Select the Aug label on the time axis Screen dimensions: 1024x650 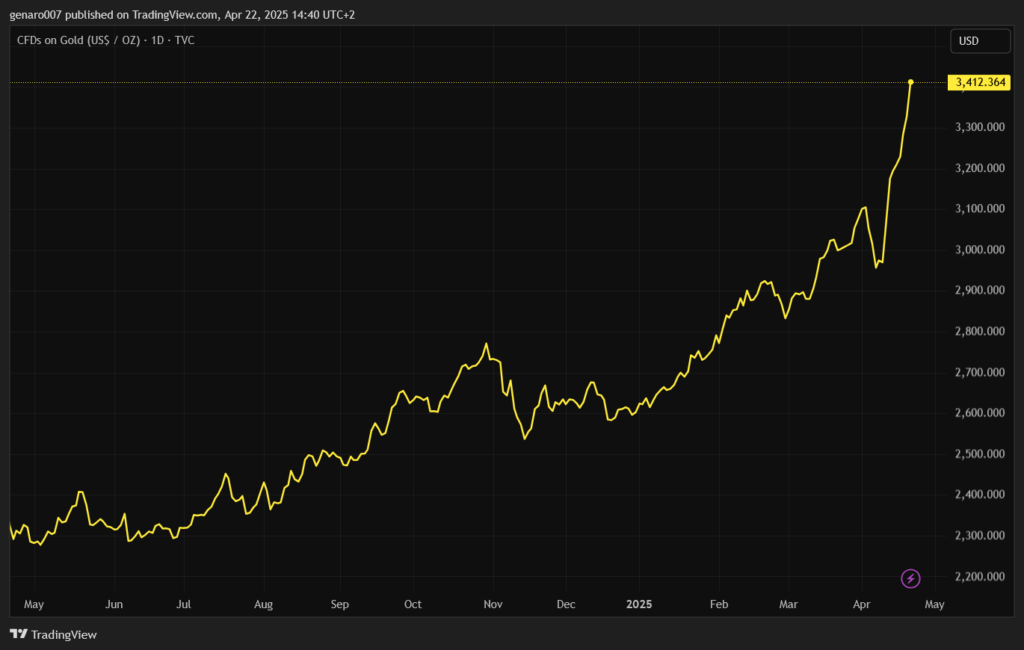[264, 604]
